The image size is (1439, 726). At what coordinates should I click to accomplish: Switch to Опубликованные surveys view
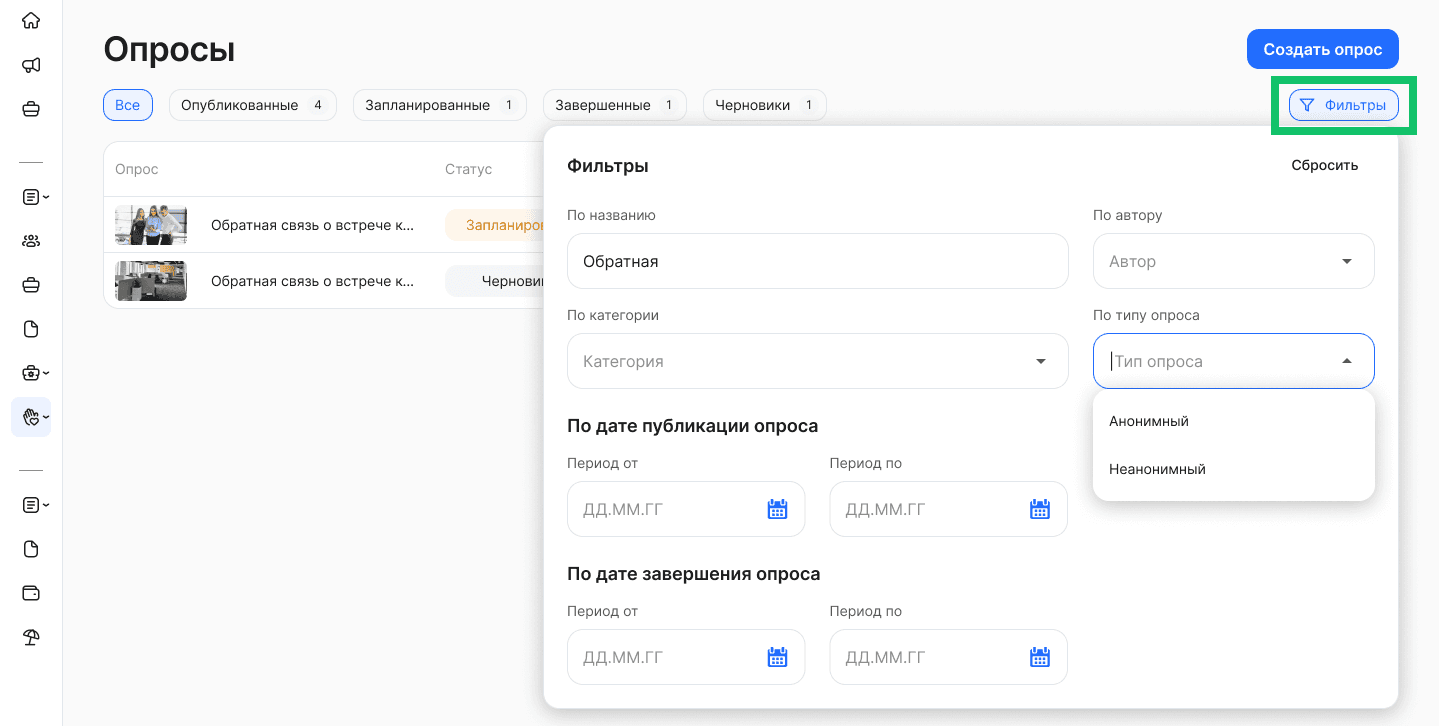pos(252,104)
